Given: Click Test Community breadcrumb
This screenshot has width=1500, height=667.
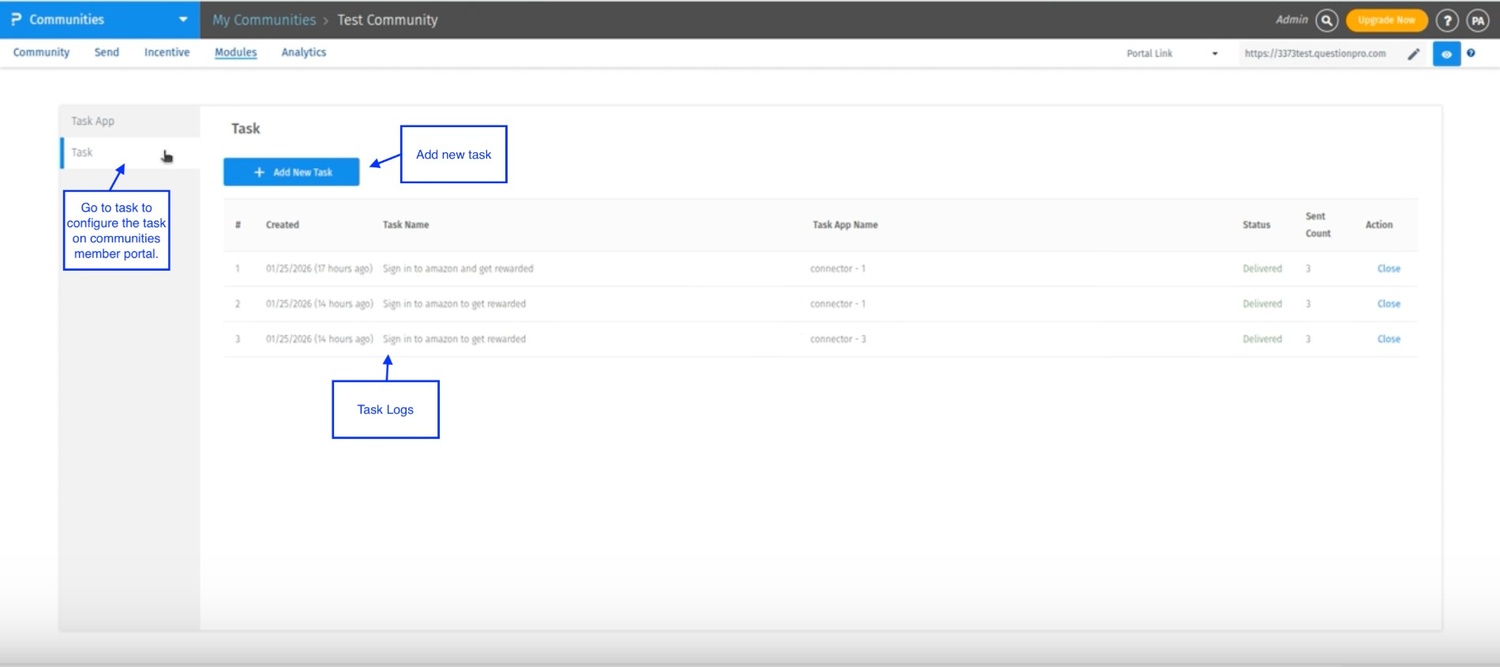Looking at the screenshot, I should click(387, 20).
